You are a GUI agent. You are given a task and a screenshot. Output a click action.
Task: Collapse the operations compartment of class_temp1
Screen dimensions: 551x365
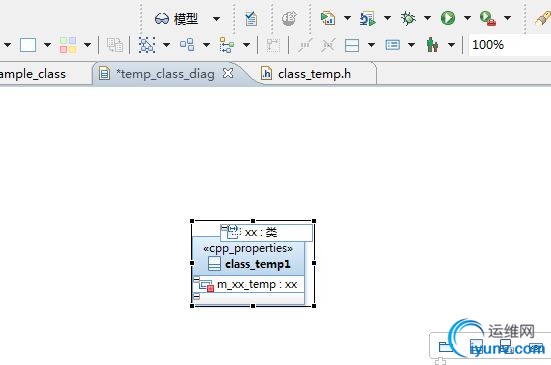tap(196, 297)
